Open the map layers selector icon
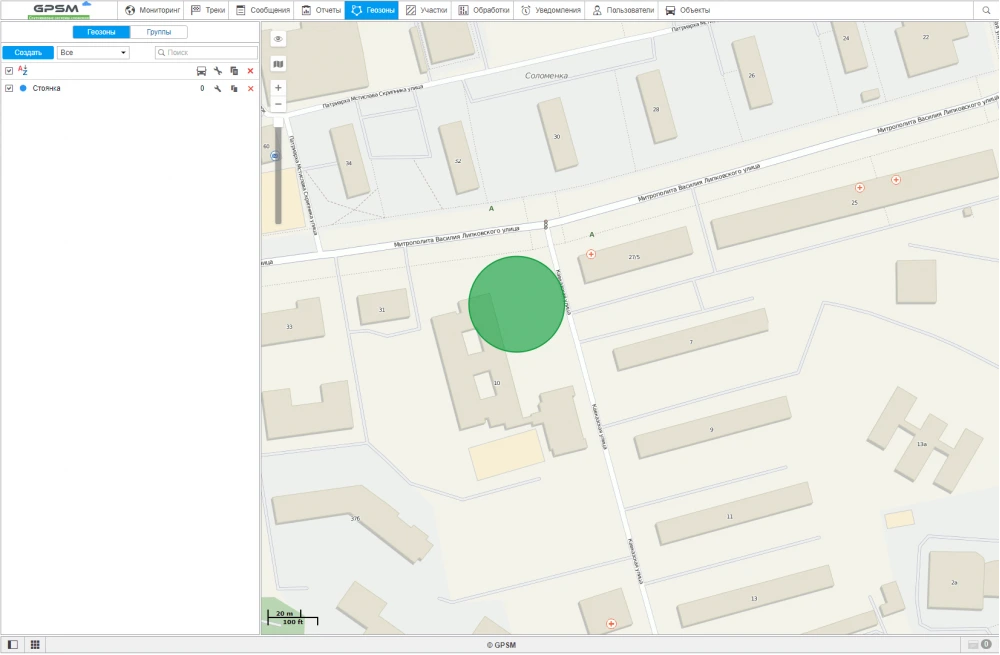 click(278, 64)
